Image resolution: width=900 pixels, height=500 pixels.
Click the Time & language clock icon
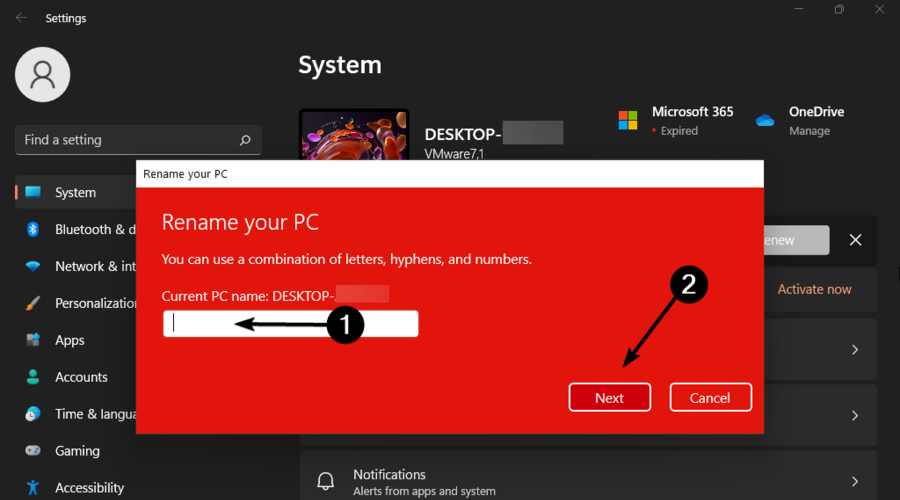pos(33,414)
